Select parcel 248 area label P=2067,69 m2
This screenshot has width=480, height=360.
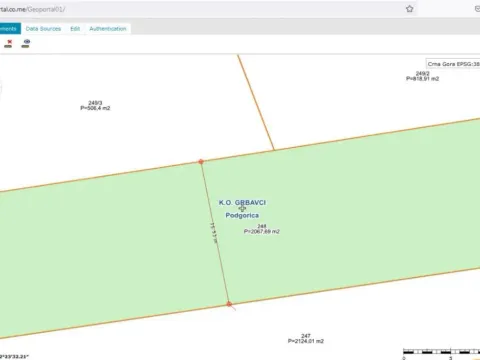(262, 231)
